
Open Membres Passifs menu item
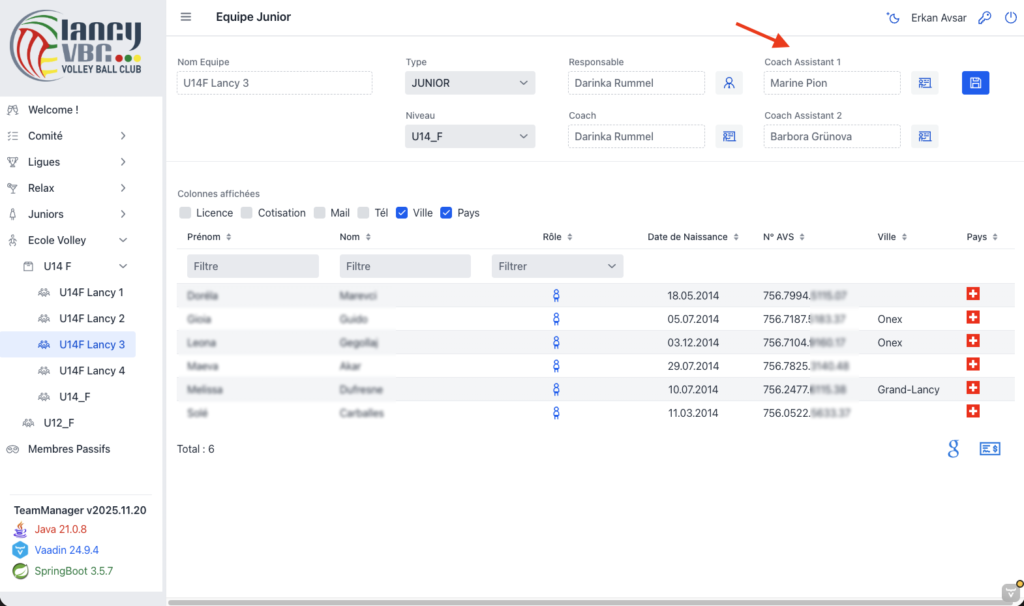click(69, 449)
